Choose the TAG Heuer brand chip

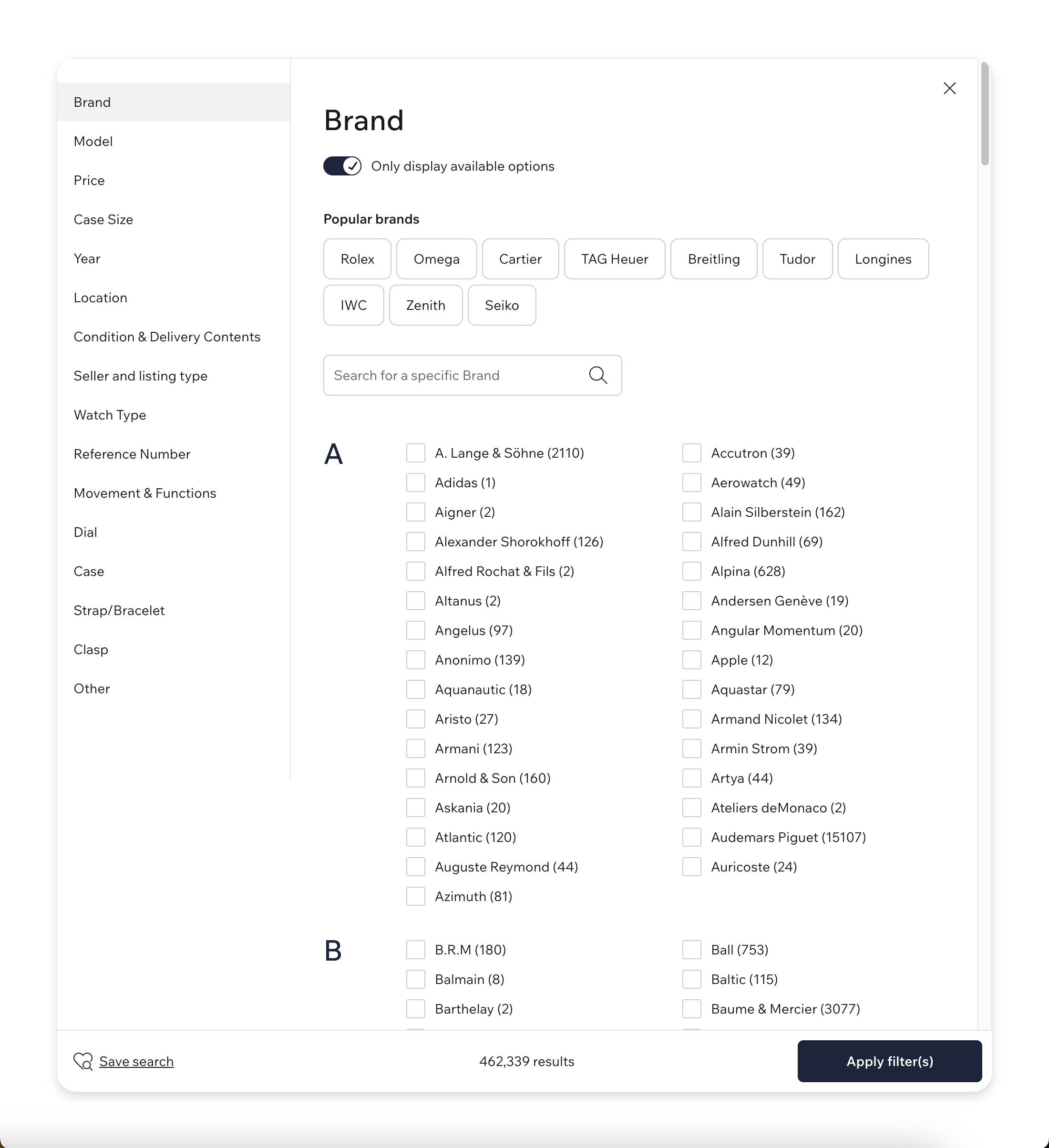tap(614, 258)
